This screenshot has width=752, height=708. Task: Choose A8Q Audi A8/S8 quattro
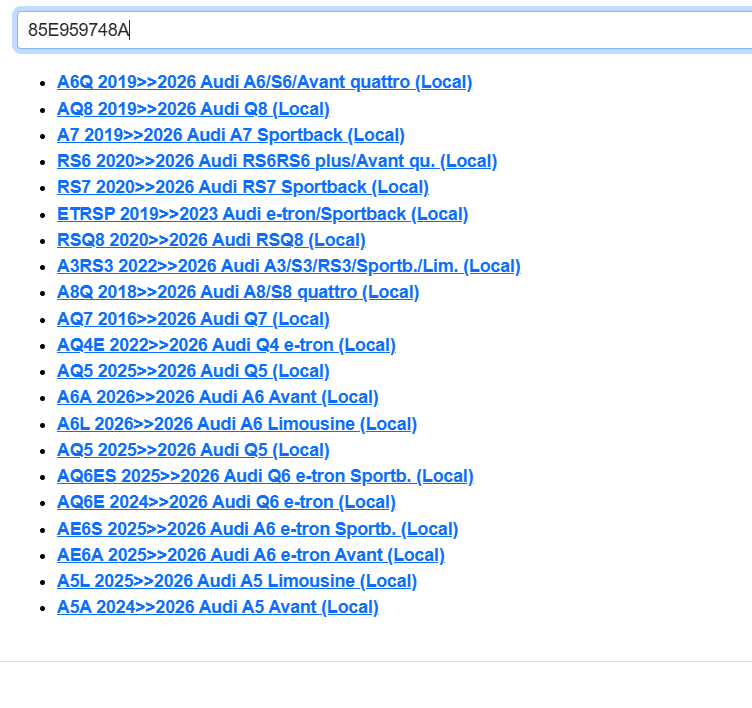click(x=238, y=292)
